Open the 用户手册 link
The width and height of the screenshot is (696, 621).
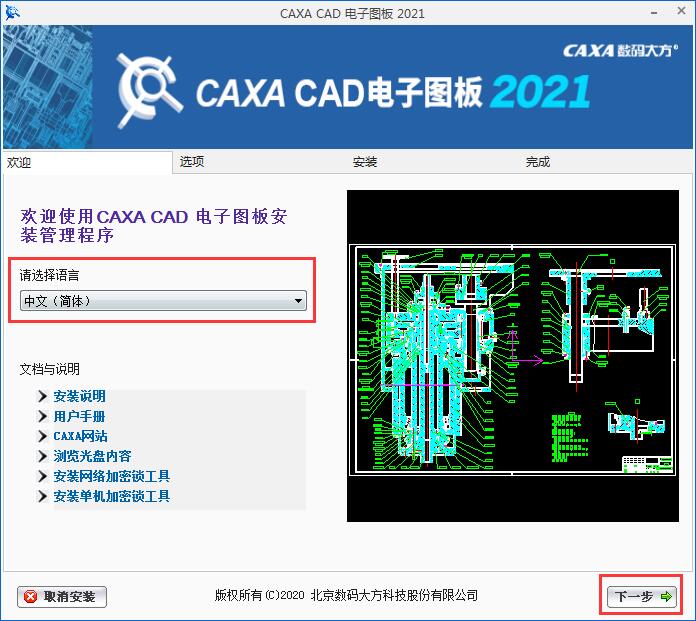point(79,416)
